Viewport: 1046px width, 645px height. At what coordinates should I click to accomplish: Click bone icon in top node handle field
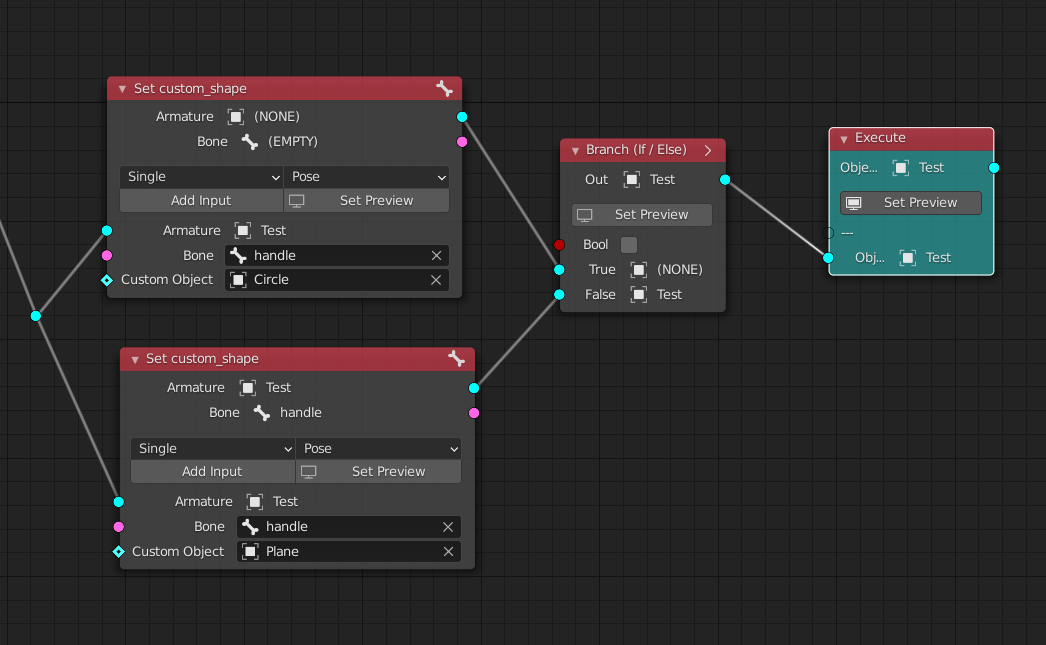[238, 255]
